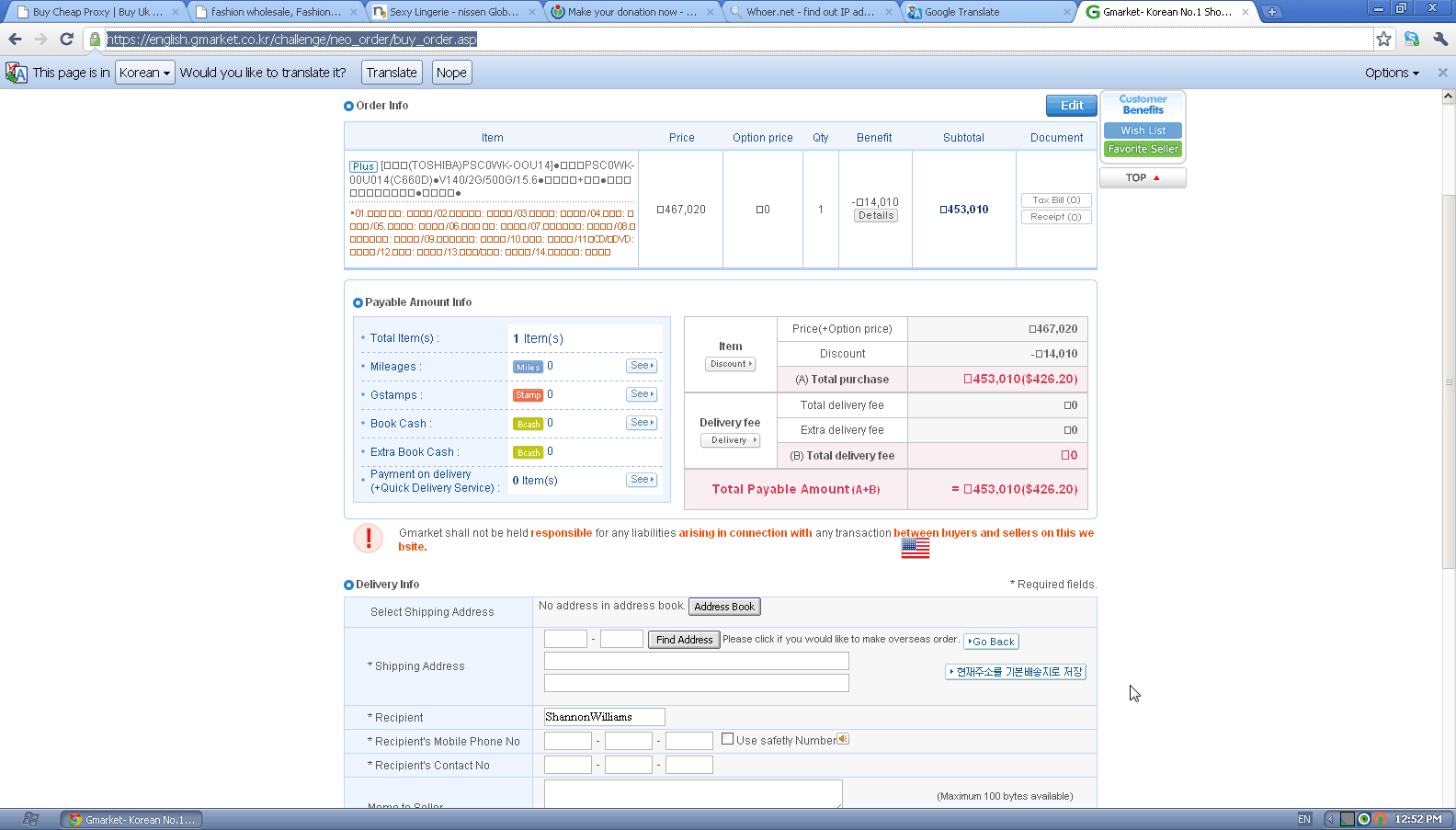This screenshot has width=1456, height=830.
Task: Click the safety number speaker info icon
Action: tap(843, 739)
